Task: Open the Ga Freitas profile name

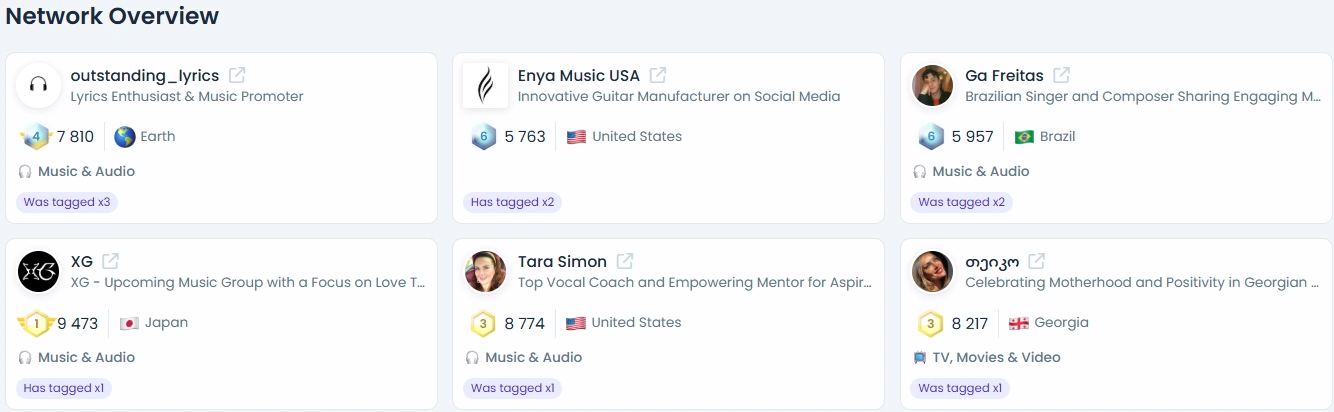Action: (x=1004, y=75)
